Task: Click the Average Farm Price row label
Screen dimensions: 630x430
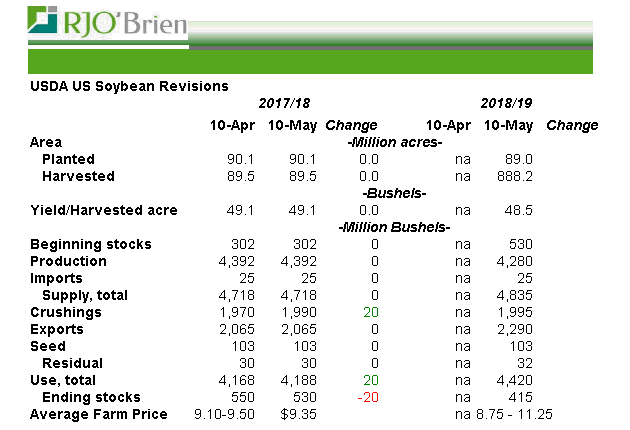Action: pos(99,414)
